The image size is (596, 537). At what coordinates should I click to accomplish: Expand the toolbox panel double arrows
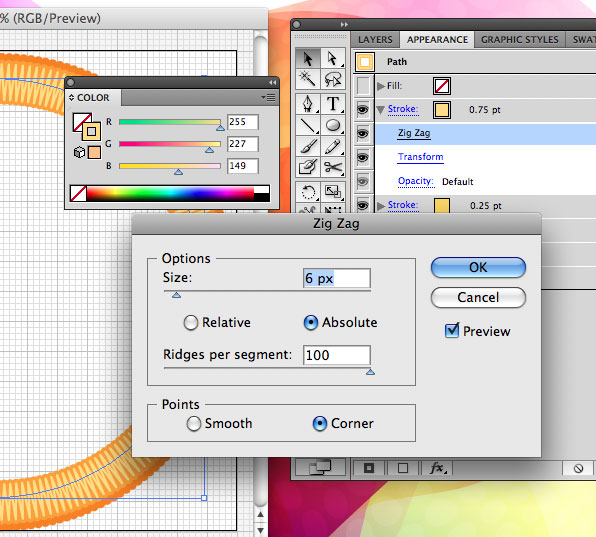[344, 25]
